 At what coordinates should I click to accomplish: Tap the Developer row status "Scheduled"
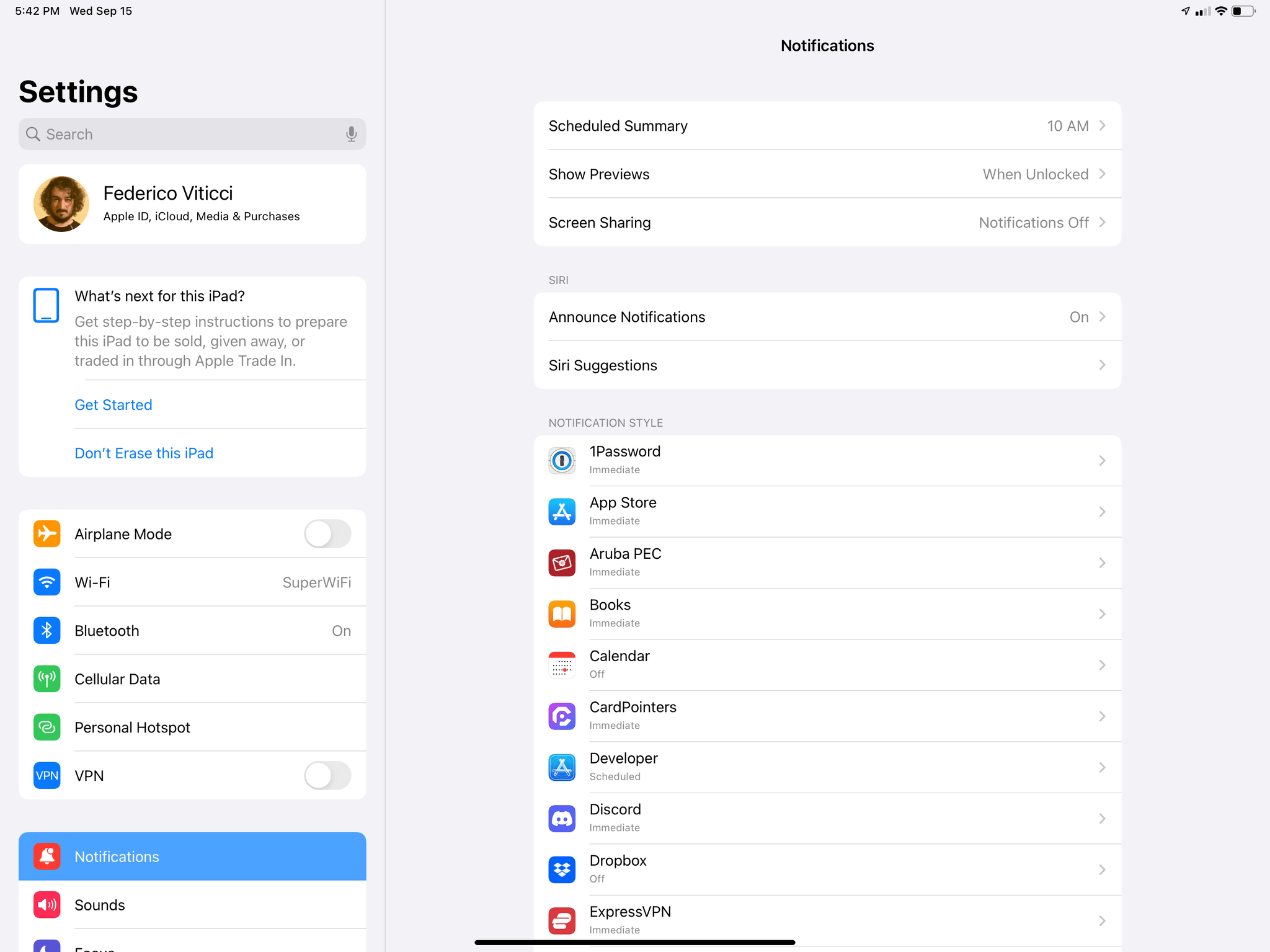[615, 776]
